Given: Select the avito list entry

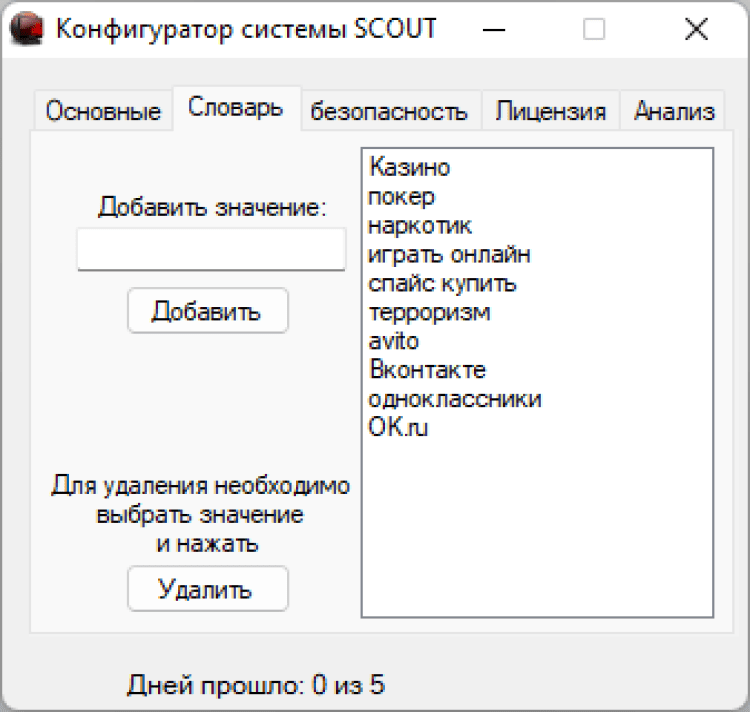Looking at the screenshot, I should tap(394, 341).
